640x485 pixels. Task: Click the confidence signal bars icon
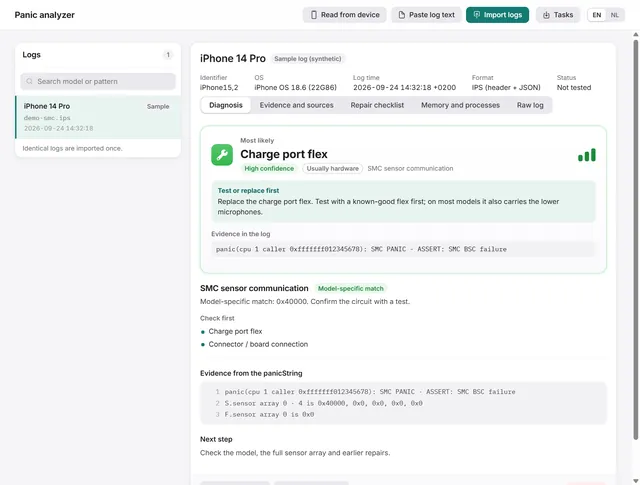(587, 155)
